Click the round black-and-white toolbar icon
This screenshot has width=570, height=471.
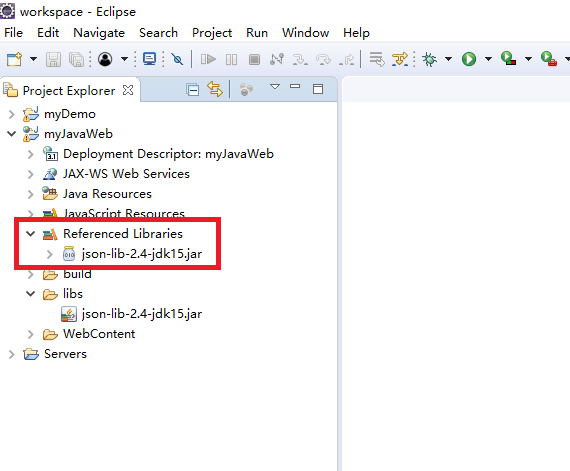(x=105, y=59)
